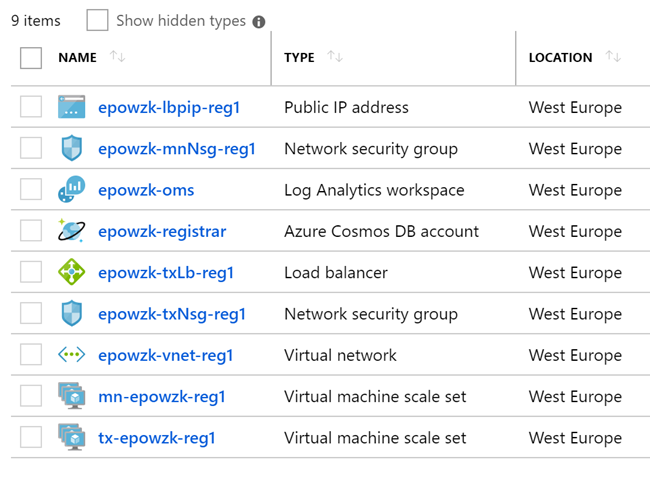This screenshot has width=650, height=477.
Task: Click the Cosmos DB planet icon
Action: point(72,230)
